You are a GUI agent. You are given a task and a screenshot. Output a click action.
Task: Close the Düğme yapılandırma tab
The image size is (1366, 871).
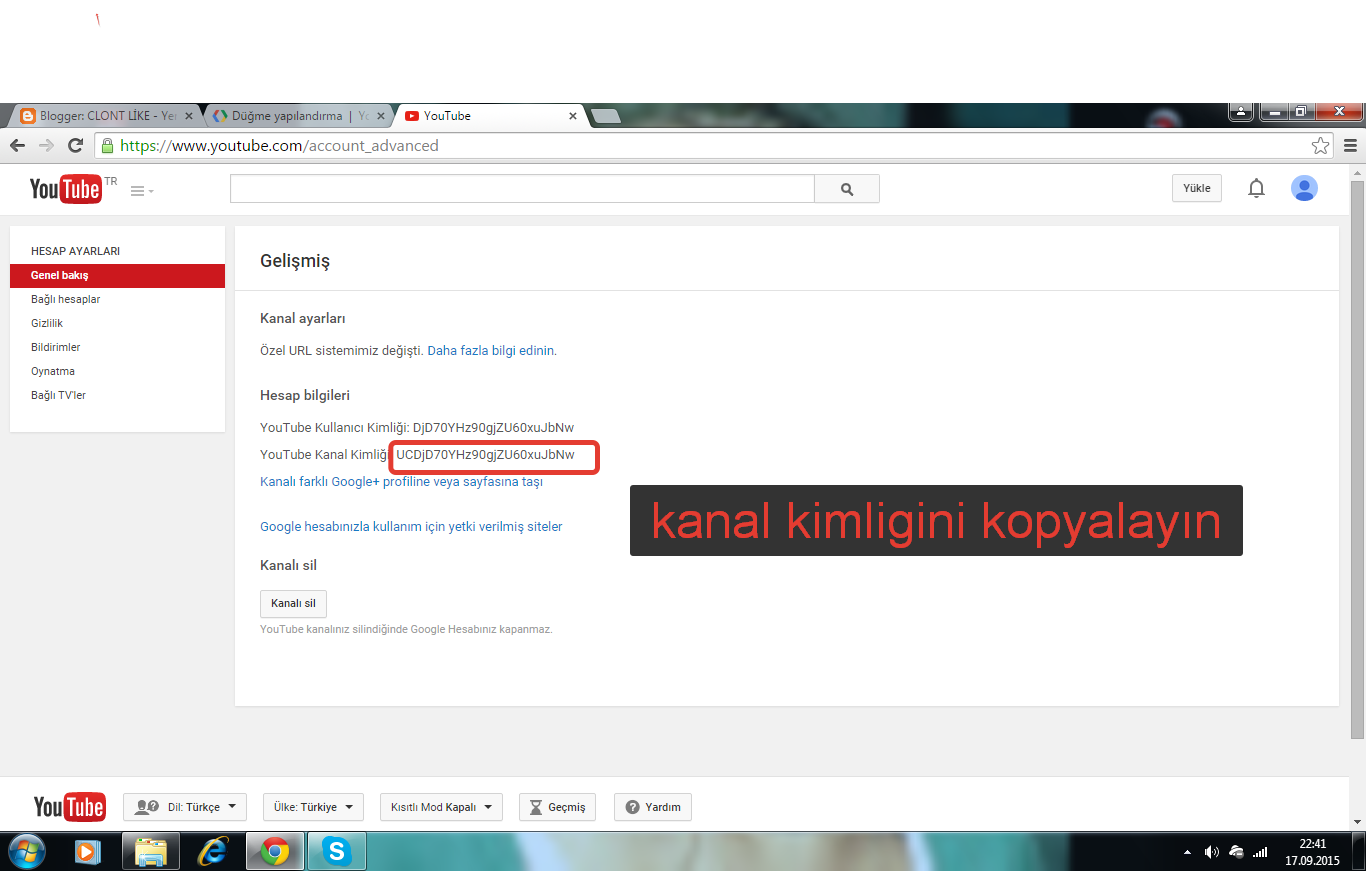click(x=381, y=116)
